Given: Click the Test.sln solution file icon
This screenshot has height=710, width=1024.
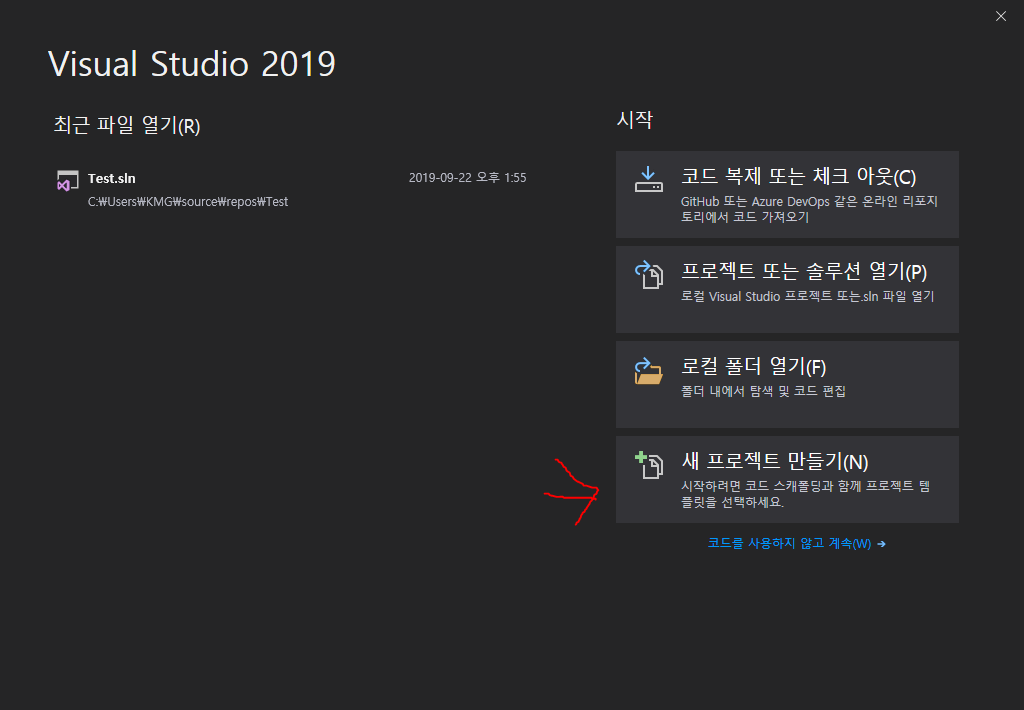Looking at the screenshot, I should [67, 181].
